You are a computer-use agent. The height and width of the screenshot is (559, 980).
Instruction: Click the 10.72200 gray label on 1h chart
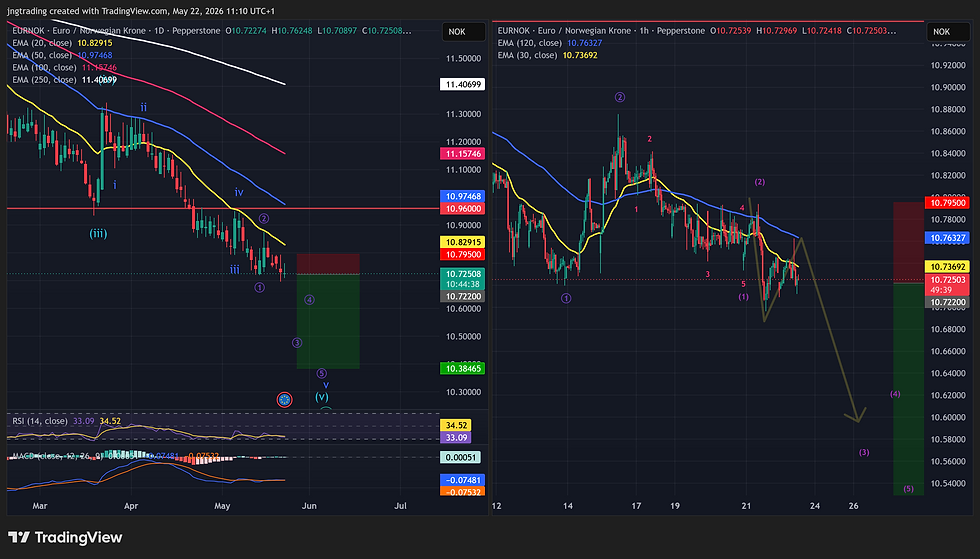948,302
